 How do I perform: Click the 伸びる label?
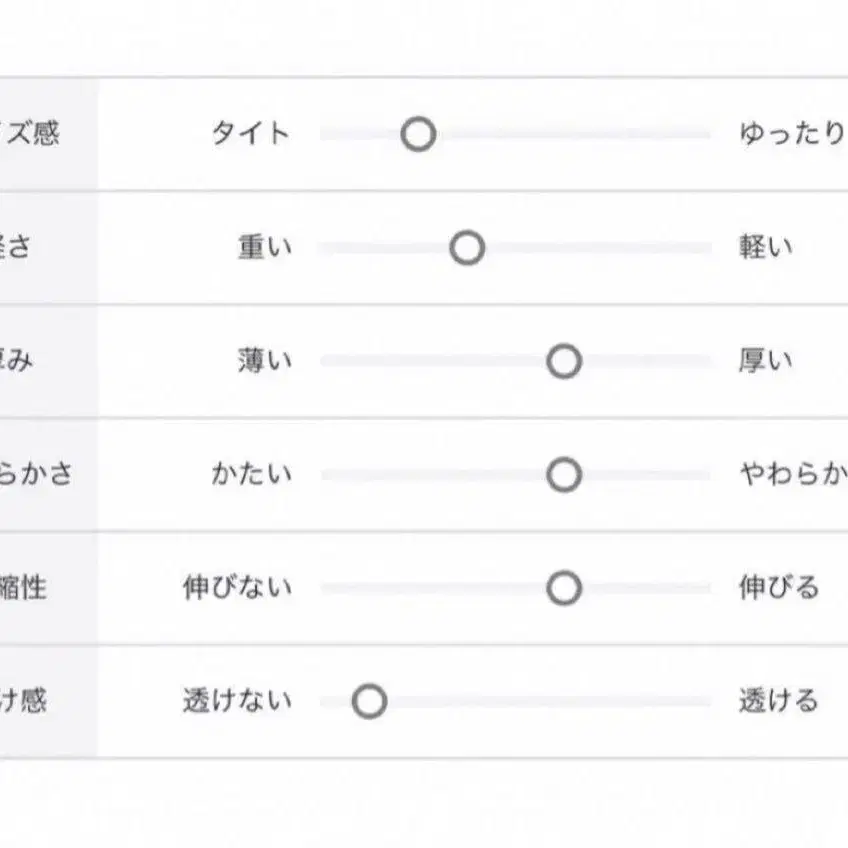click(778, 588)
